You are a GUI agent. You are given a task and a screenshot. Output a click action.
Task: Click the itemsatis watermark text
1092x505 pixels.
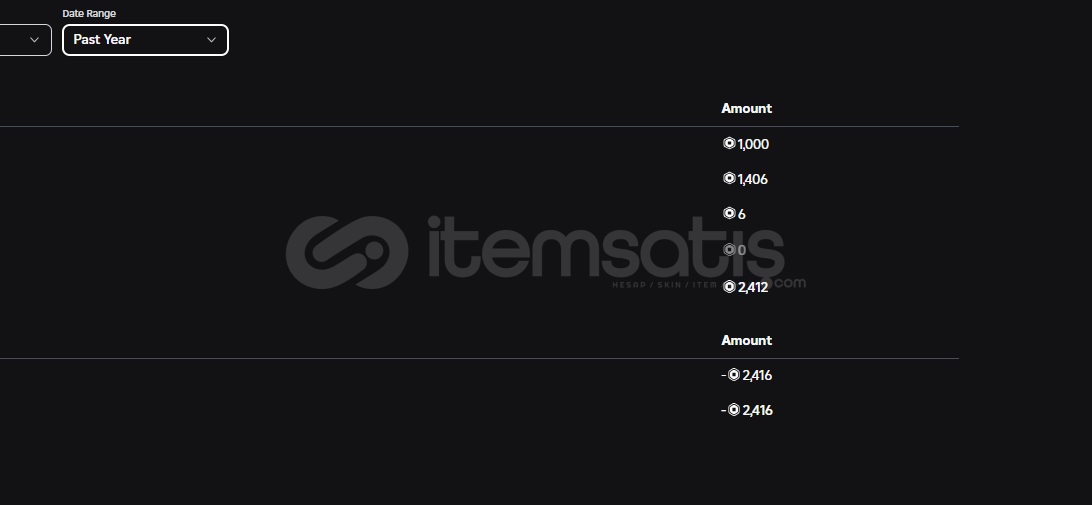click(x=606, y=249)
